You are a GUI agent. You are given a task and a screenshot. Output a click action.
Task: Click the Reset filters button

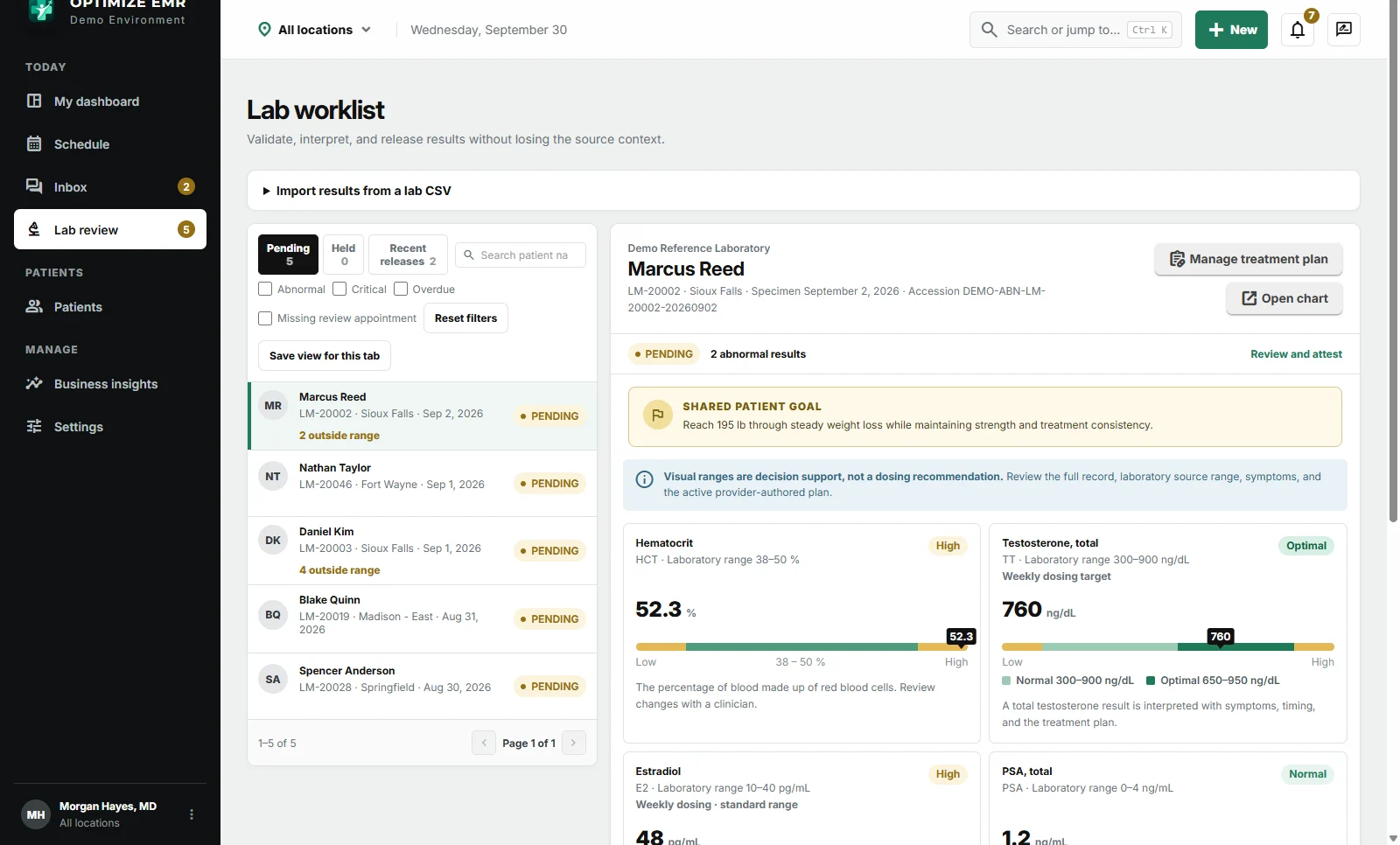465,318
